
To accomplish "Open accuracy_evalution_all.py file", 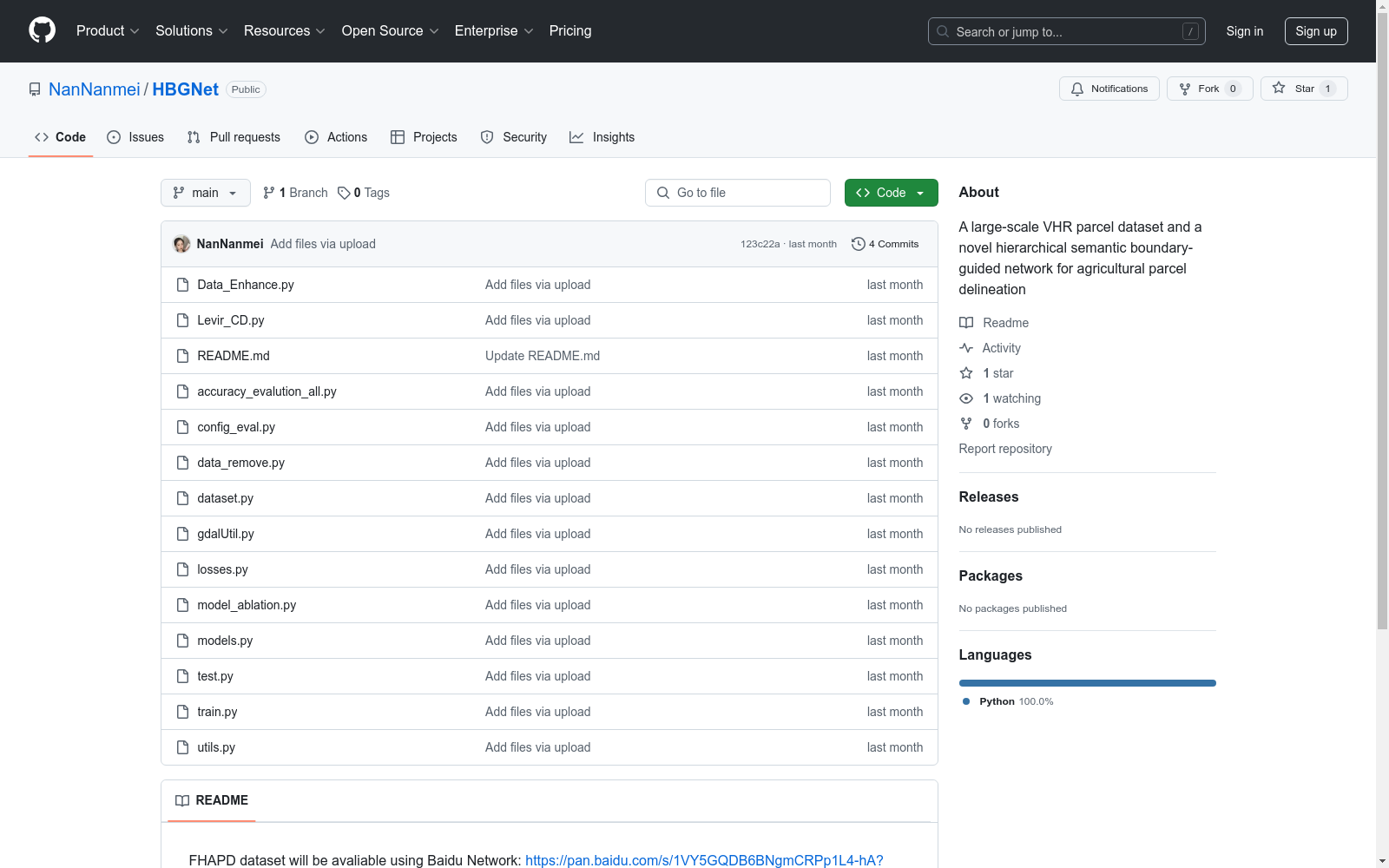I will [267, 391].
